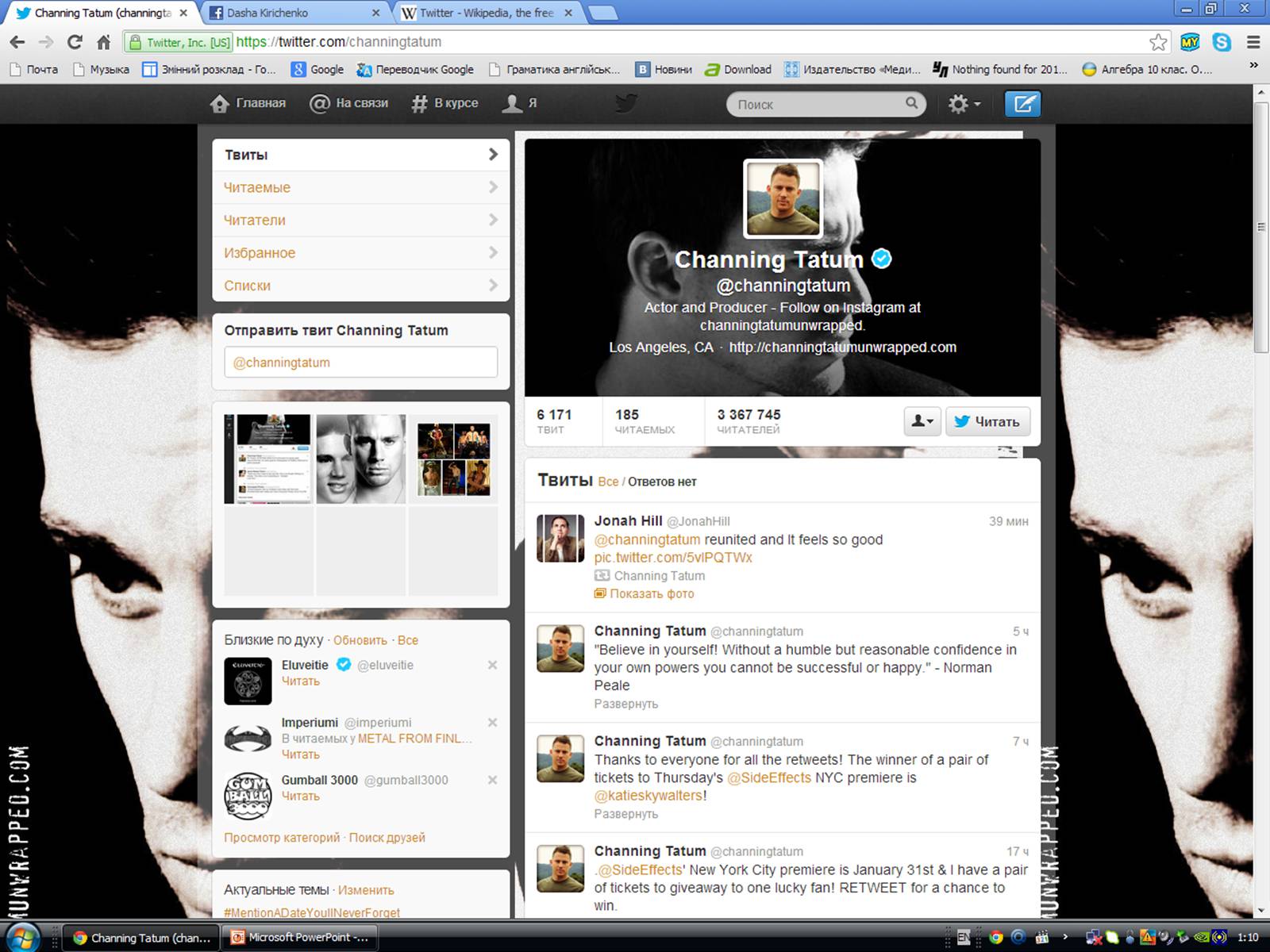Dismiss the Imperiumi suggestion
1270x952 pixels.
point(492,723)
